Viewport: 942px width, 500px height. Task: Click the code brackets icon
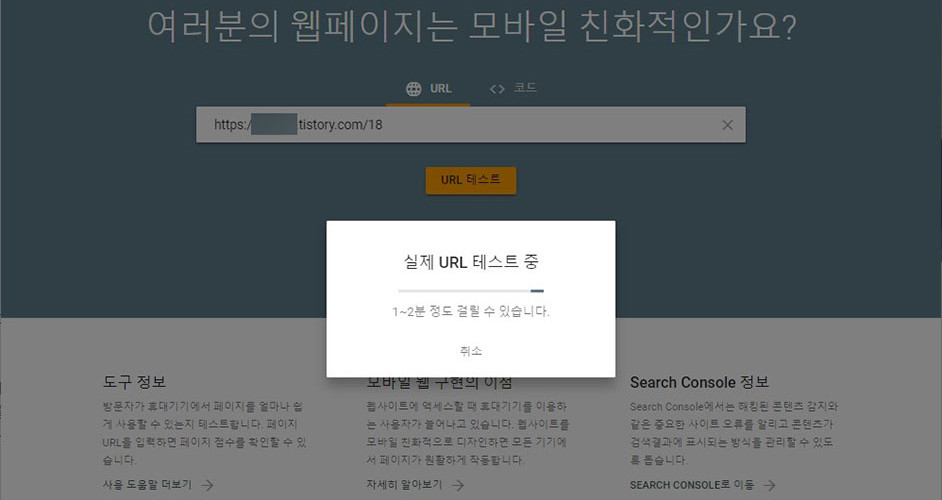point(497,90)
